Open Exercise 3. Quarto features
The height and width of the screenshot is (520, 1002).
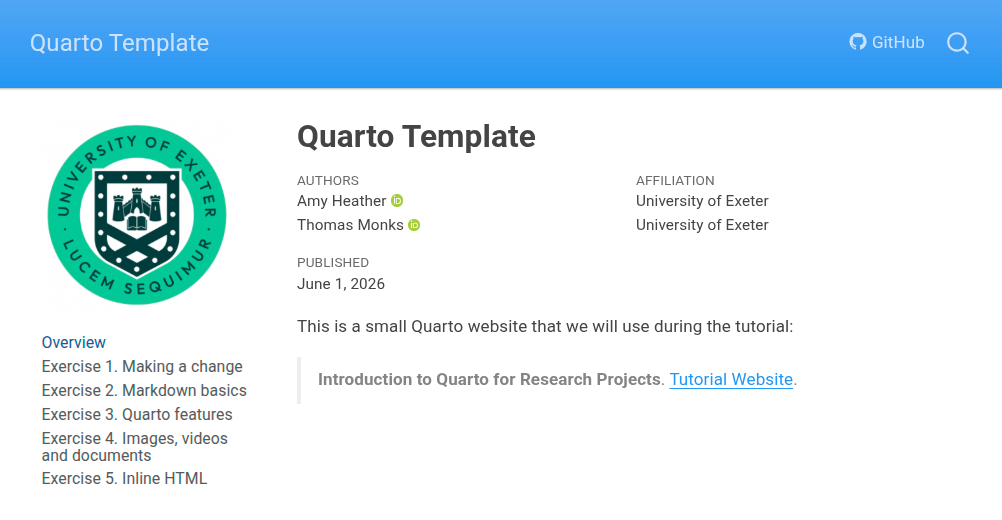tap(137, 415)
